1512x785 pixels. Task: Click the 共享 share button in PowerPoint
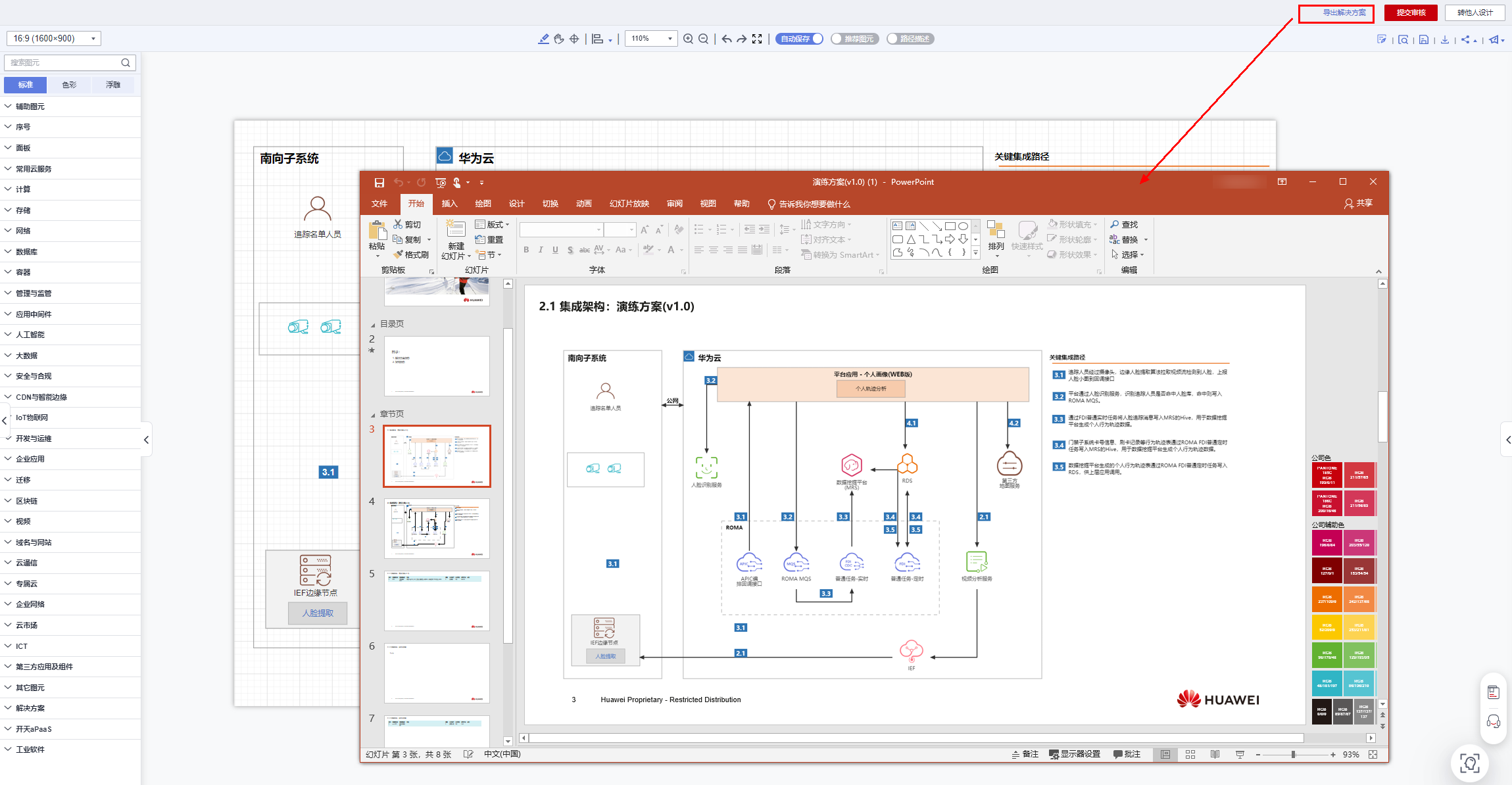[1358, 204]
